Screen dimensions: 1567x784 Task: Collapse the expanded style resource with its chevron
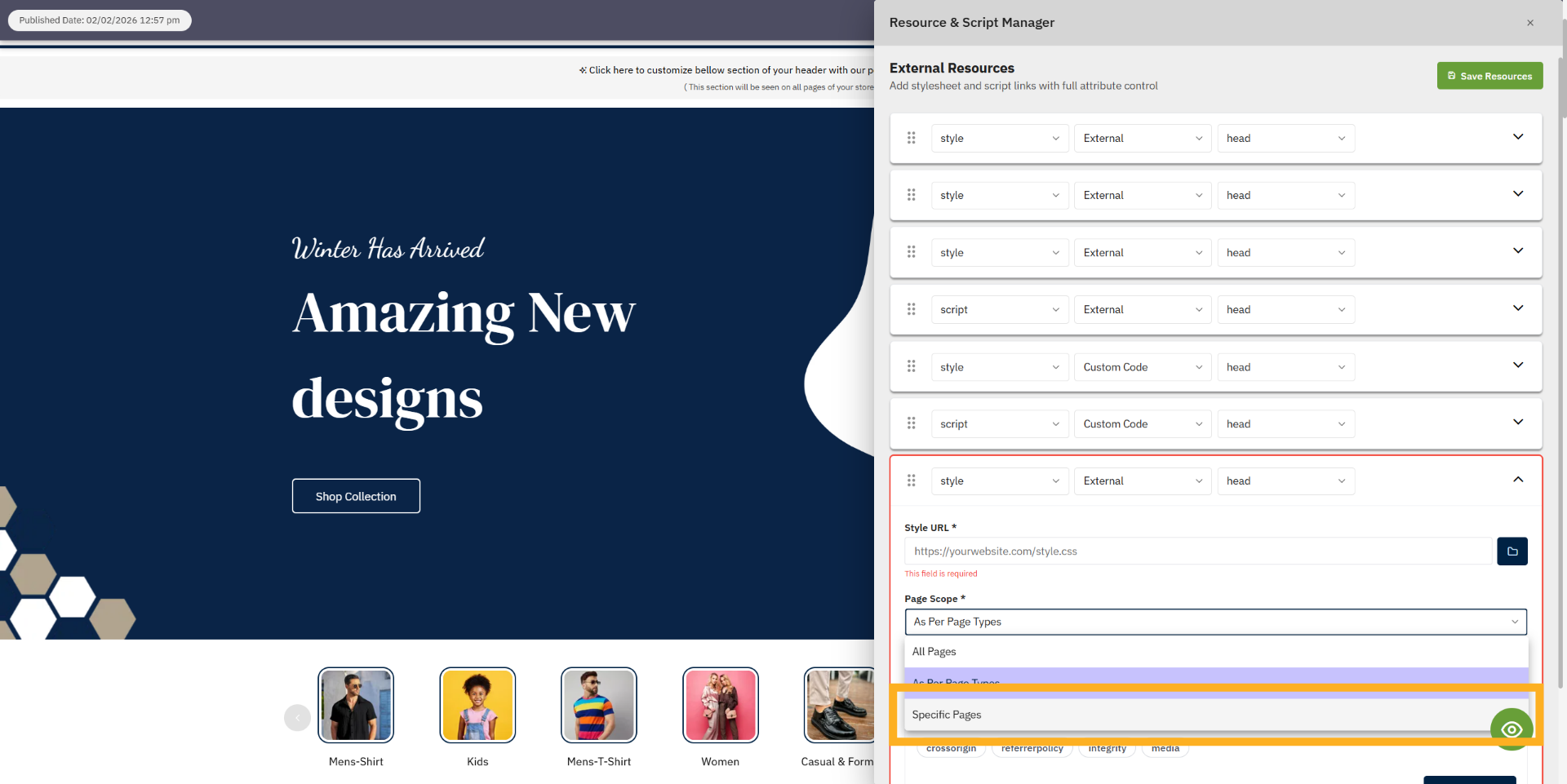click(x=1517, y=480)
